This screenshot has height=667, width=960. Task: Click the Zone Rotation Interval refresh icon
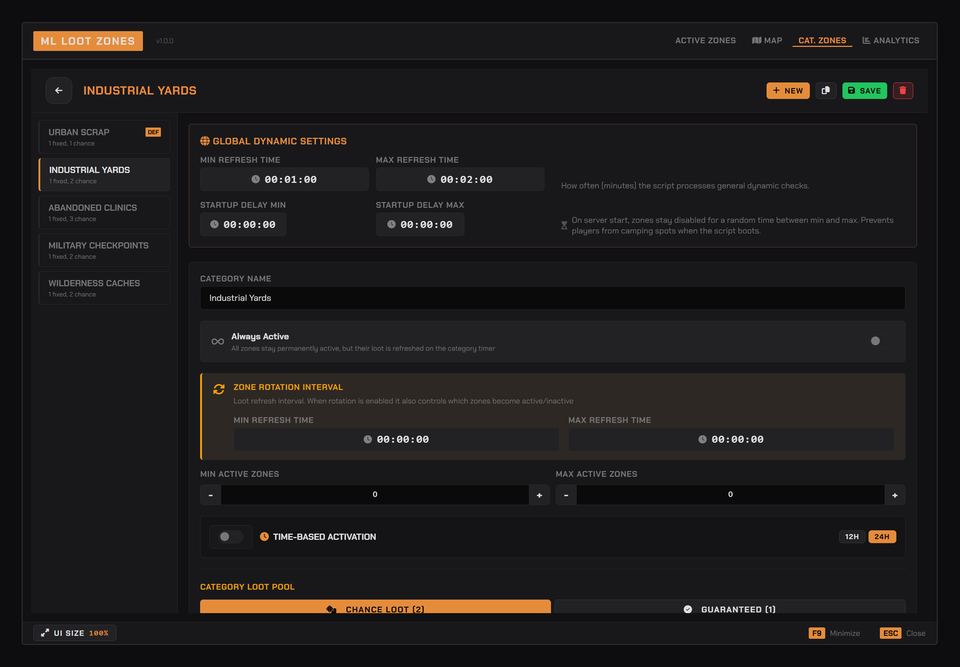(x=219, y=389)
